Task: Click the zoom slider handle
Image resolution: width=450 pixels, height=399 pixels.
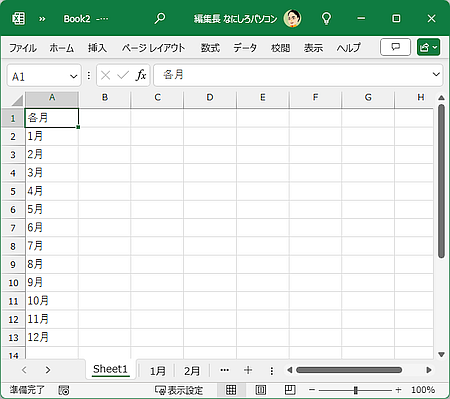Action: (356, 390)
